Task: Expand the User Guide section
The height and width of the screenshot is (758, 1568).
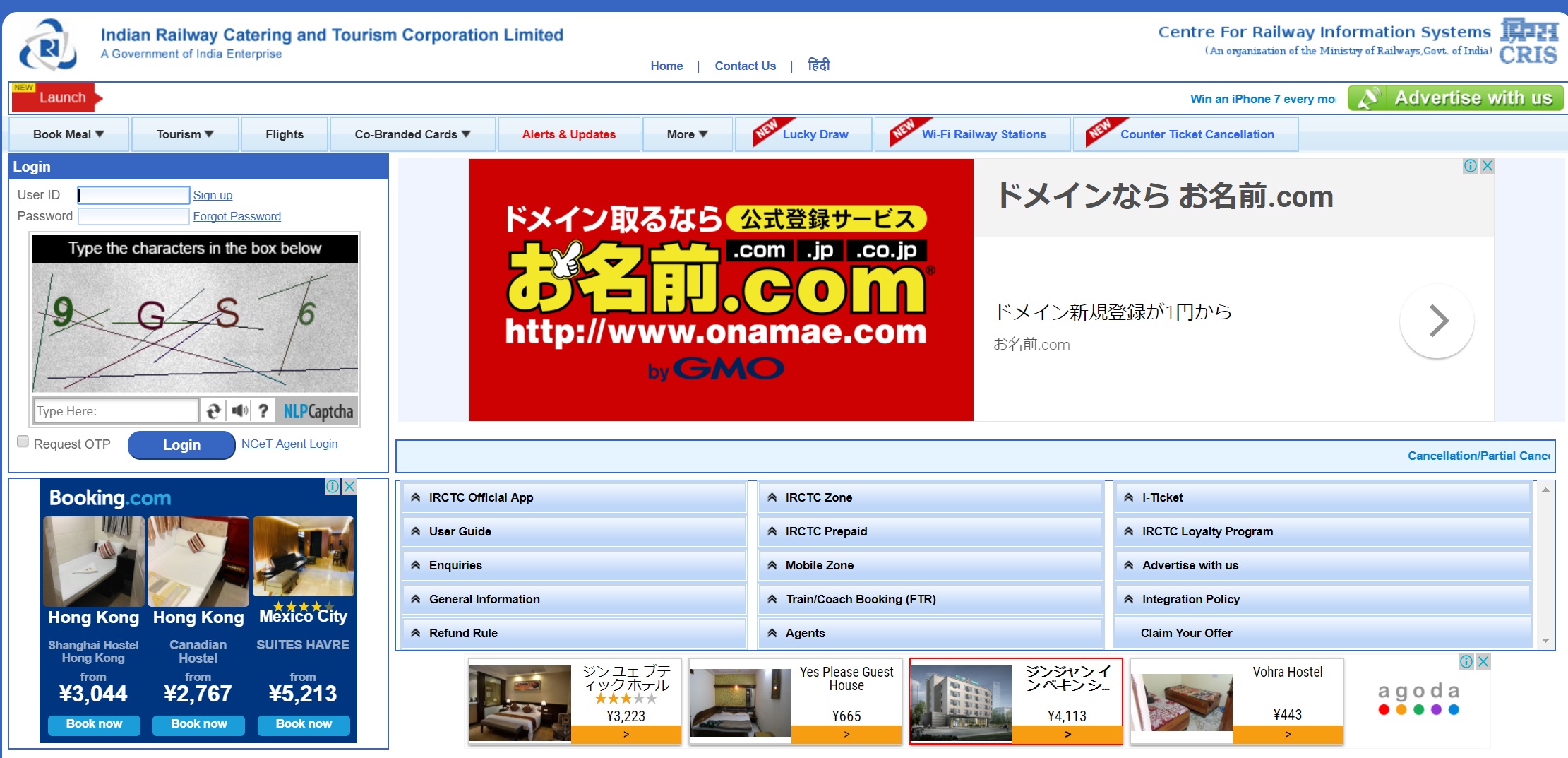Action: coord(574,531)
